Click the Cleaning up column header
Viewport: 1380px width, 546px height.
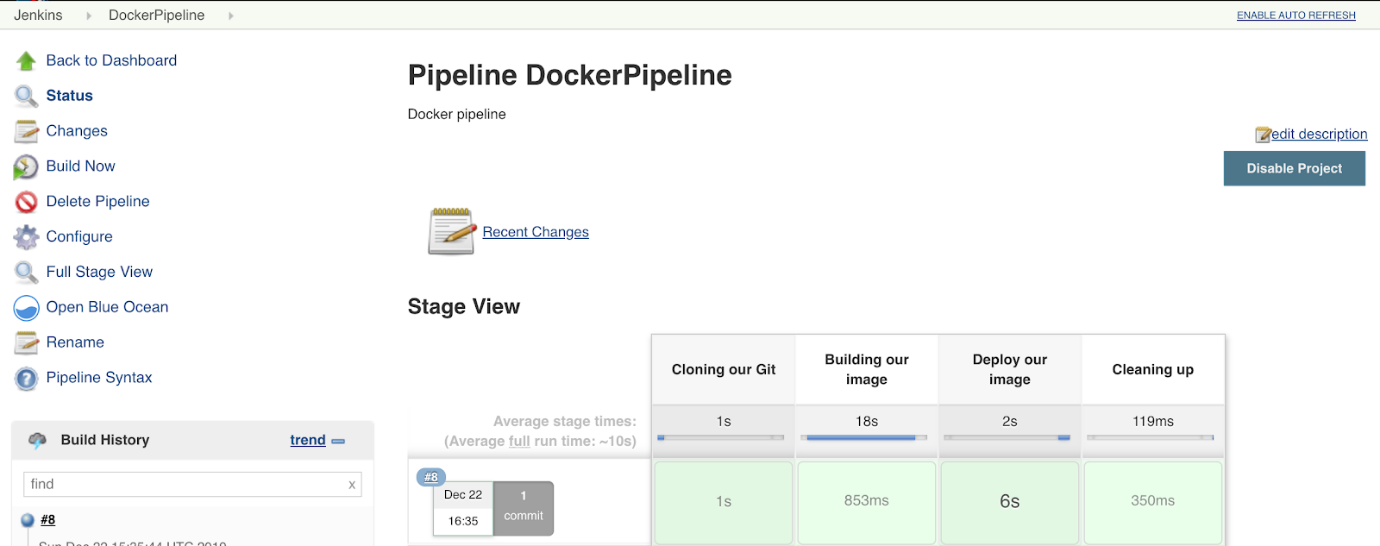(1153, 370)
